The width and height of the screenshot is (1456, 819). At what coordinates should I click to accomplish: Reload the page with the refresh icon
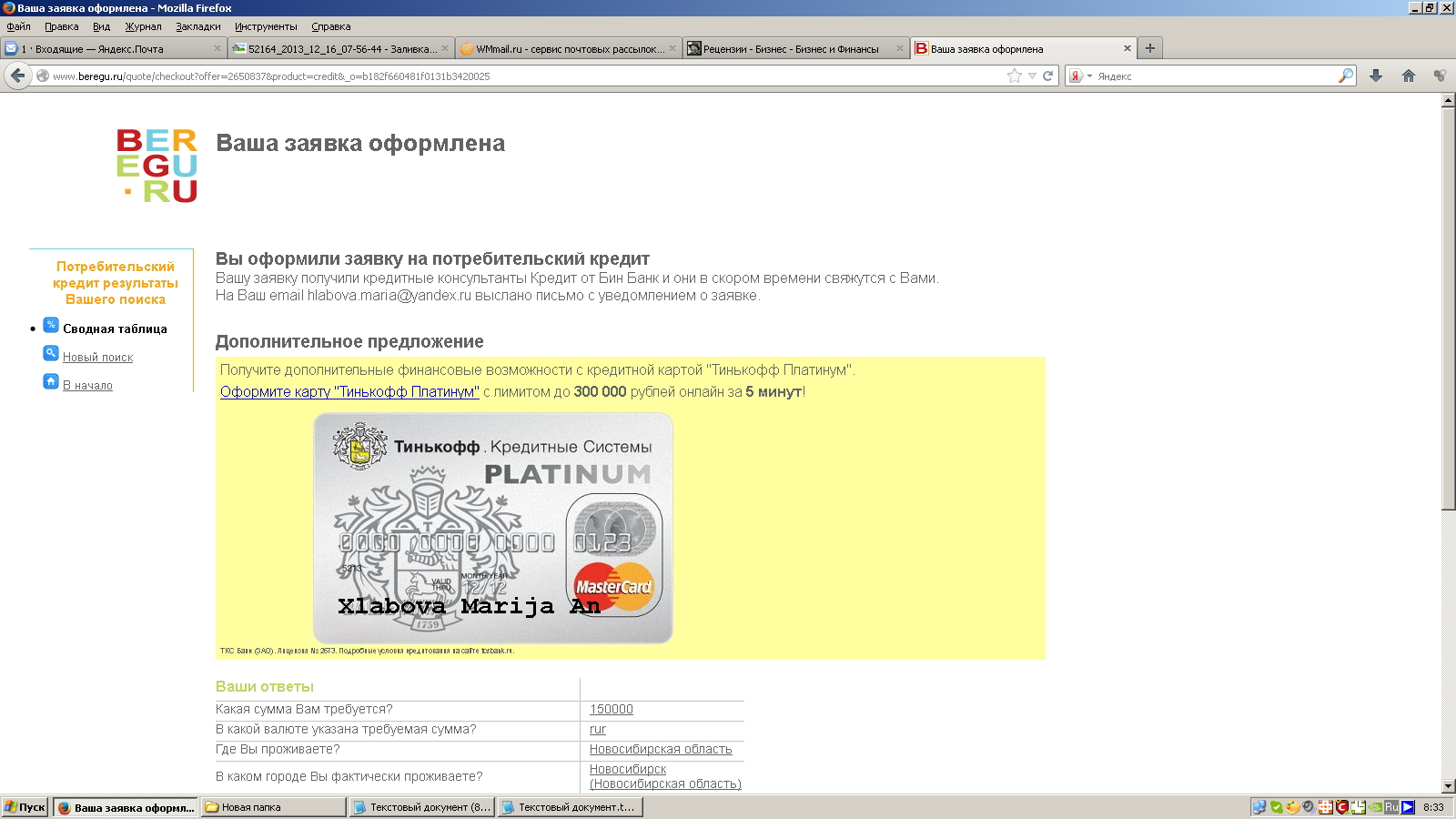(1048, 76)
